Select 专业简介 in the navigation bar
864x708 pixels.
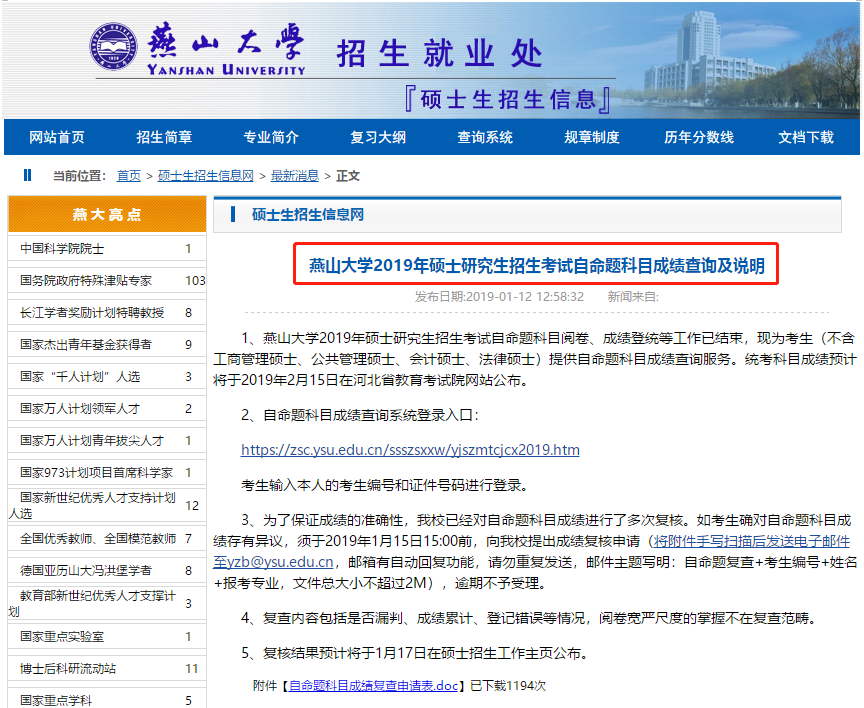pos(271,137)
